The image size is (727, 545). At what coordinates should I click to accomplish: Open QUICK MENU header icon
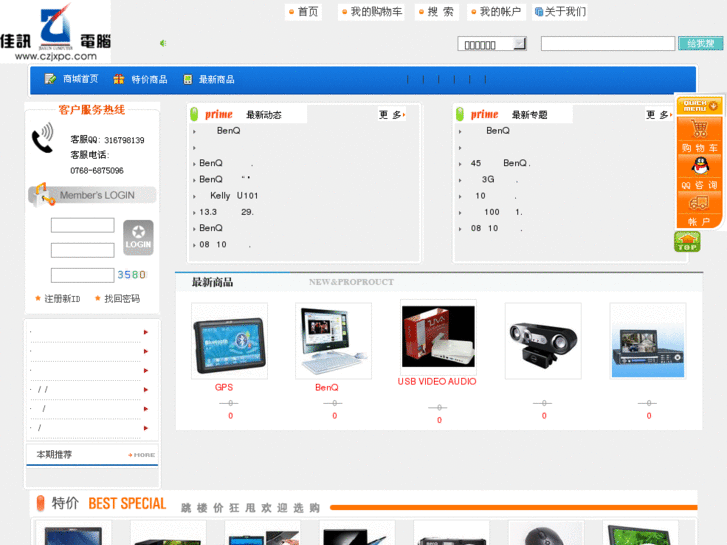pyautogui.click(x=699, y=105)
